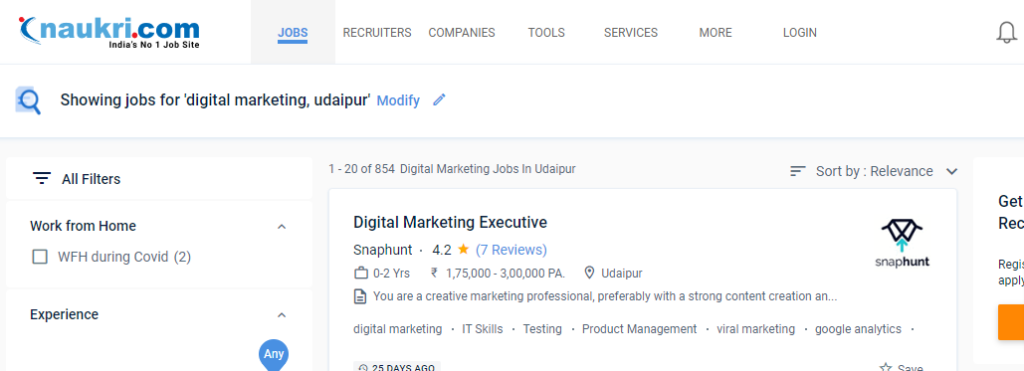Click the orange rating star icon
This screenshot has height=371, width=1024.
463,249
